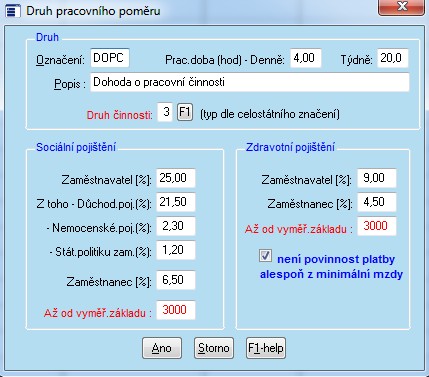Click the Označení field containing DOPC

click(110, 58)
